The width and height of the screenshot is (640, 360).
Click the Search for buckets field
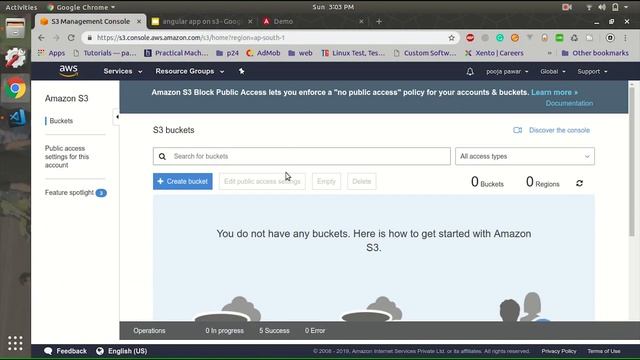pyautogui.click(x=302, y=156)
